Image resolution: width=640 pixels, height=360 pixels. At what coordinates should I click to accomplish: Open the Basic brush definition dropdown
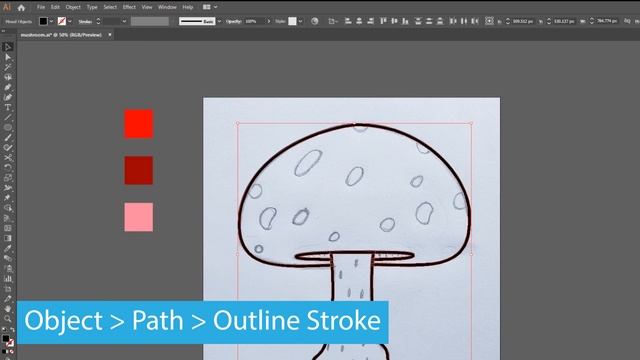pos(220,21)
